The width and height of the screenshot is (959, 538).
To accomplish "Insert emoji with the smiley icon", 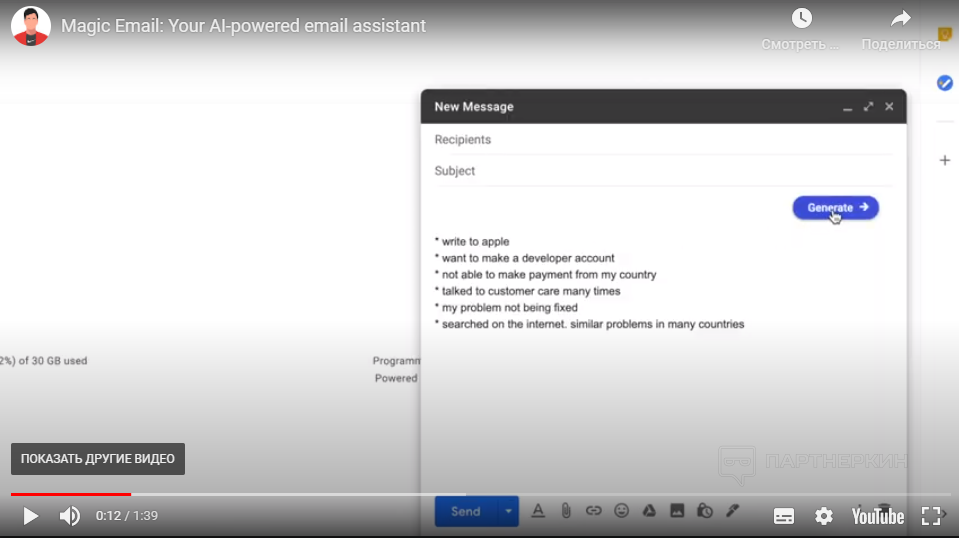I will click(621, 510).
